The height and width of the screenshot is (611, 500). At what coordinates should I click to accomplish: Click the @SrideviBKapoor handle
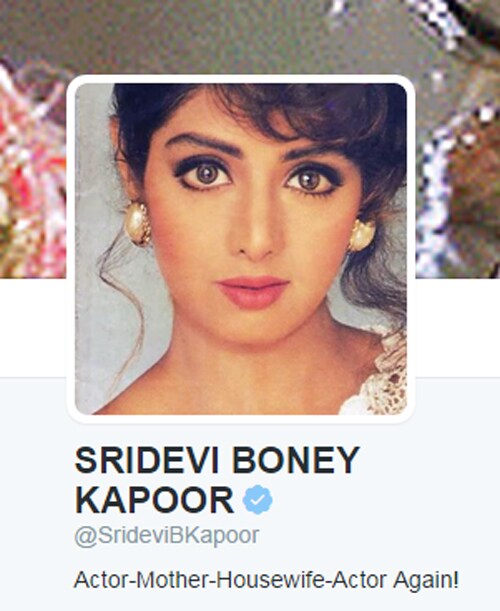166,536
